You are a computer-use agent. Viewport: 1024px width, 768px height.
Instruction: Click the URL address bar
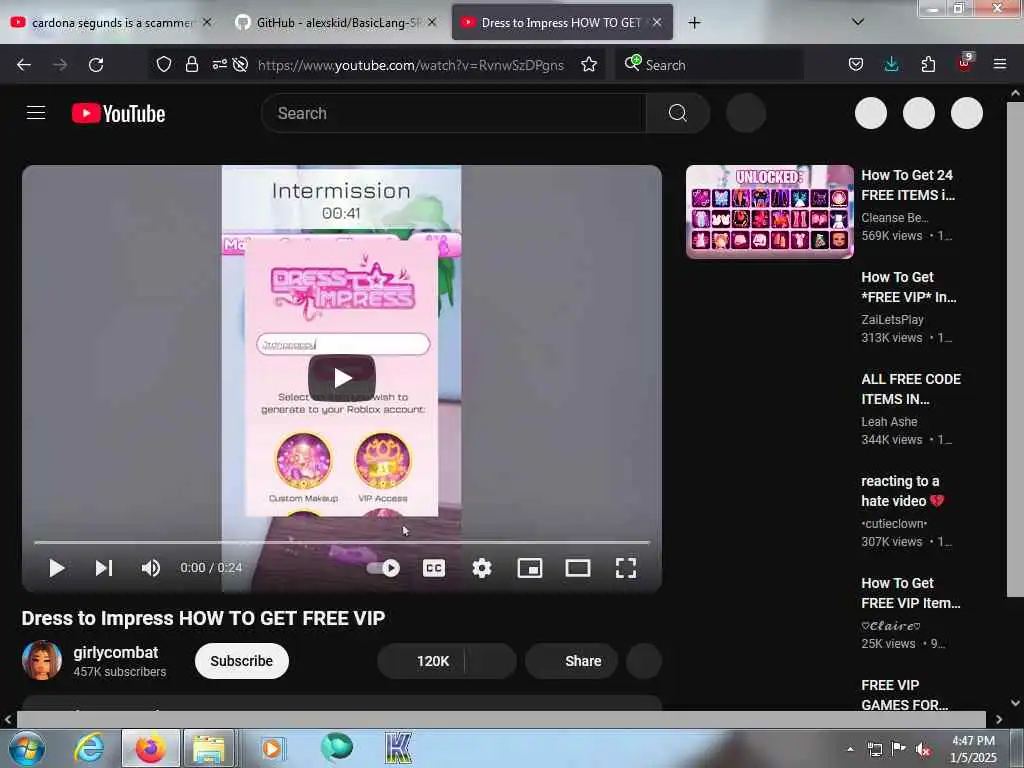click(411, 65)
